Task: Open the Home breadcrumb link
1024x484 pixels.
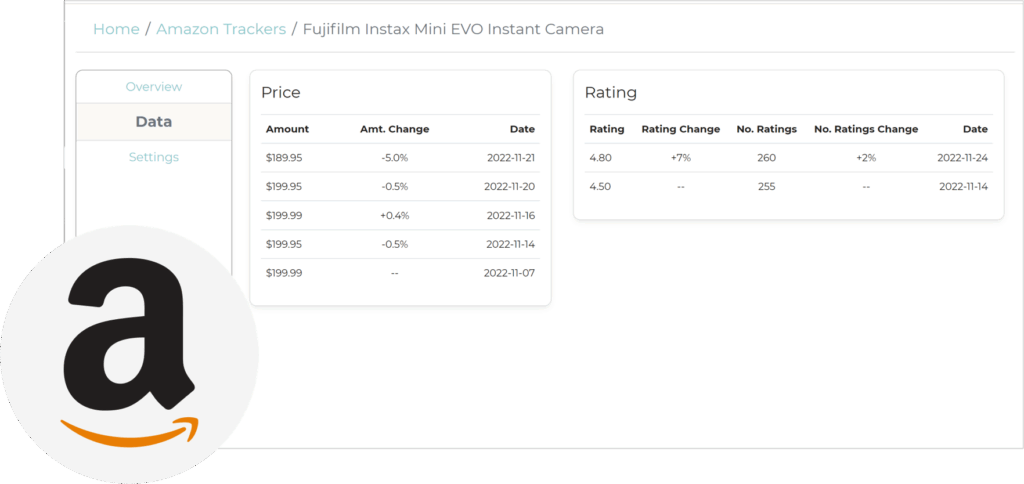Action: coord(116,29)
